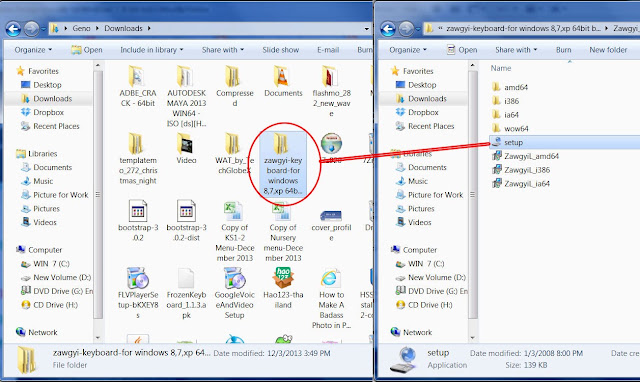
Task: Select WAT_by_TechGlobeX folder icon
Action: tap(233, 144)
